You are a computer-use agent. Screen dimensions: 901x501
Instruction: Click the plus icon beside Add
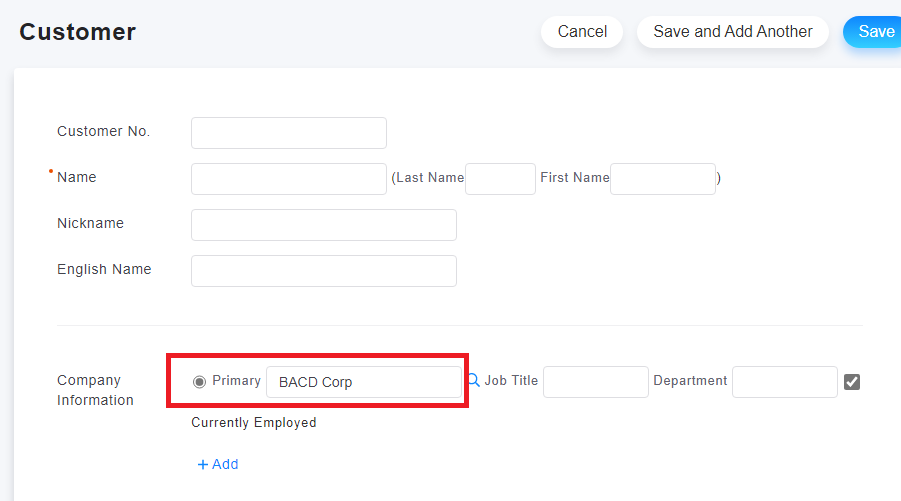click(x=202, y=464)
